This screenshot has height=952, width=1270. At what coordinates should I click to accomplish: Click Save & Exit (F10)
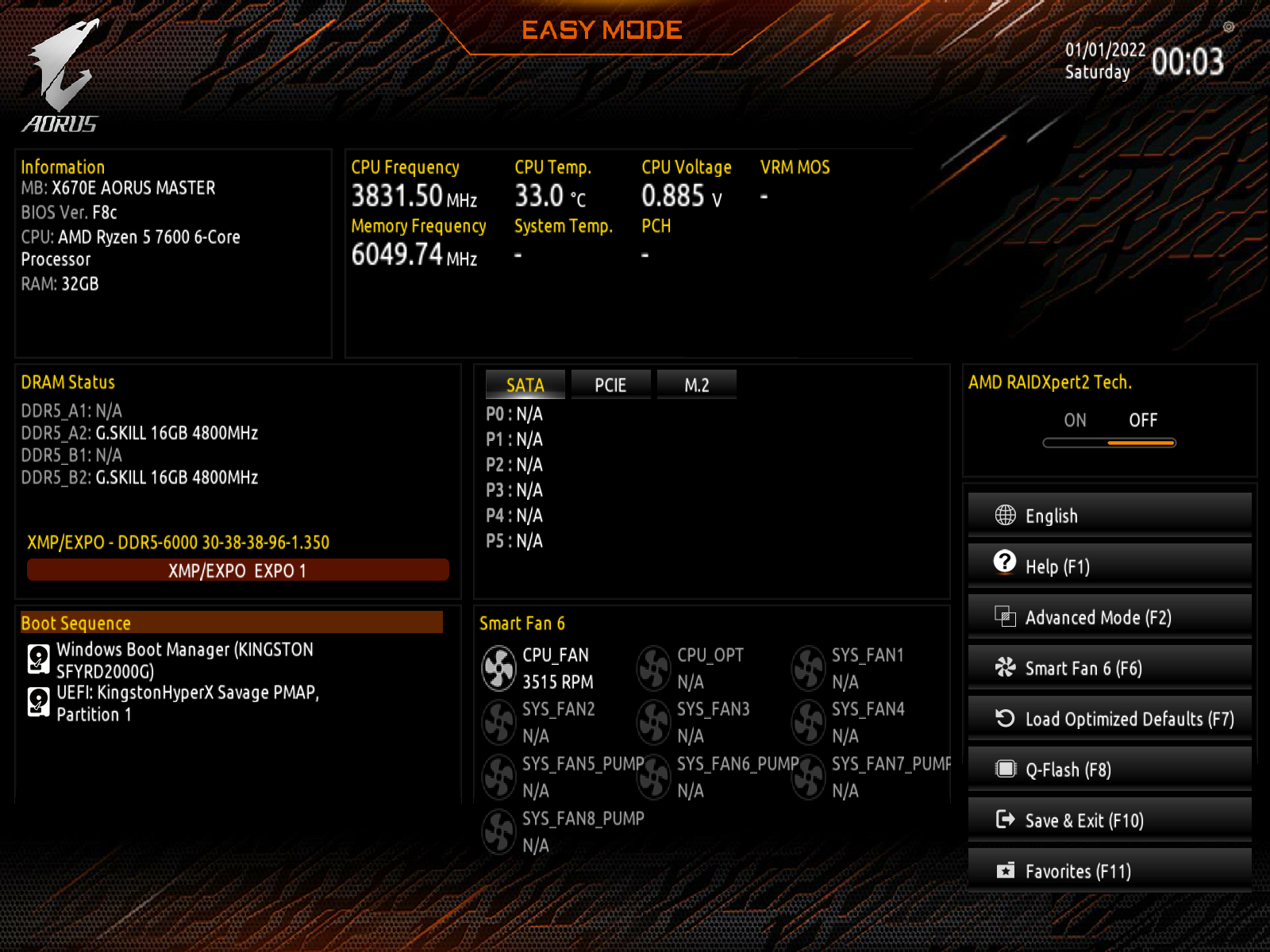1110,820
